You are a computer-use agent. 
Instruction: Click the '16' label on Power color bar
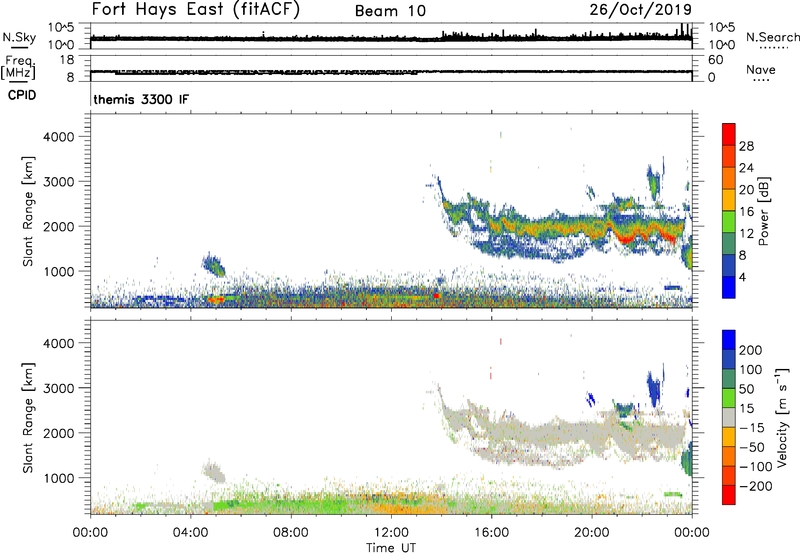point(746,212)
